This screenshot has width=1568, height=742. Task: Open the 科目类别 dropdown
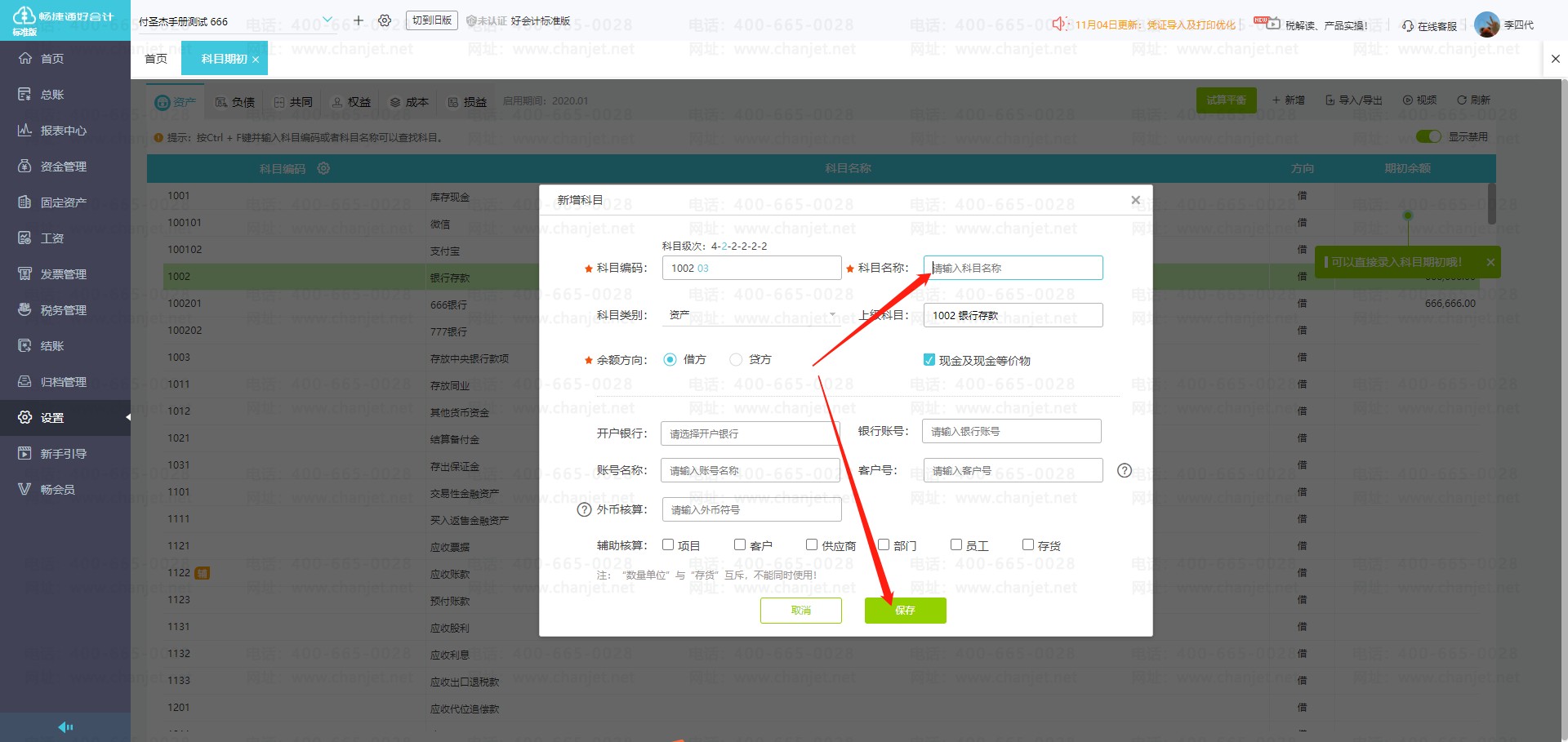751,315
